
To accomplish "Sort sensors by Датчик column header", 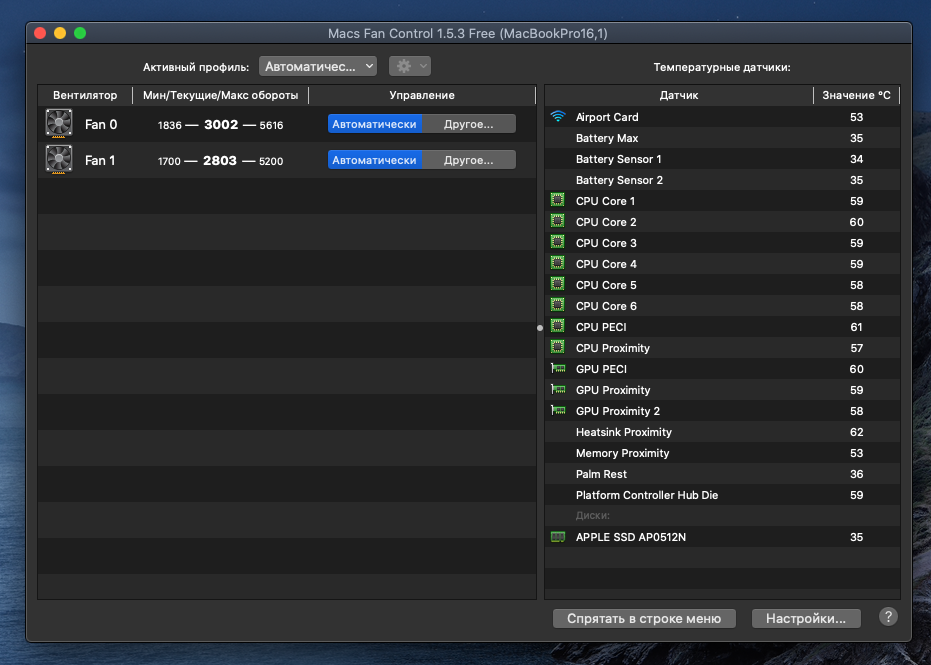I will 679,95.
